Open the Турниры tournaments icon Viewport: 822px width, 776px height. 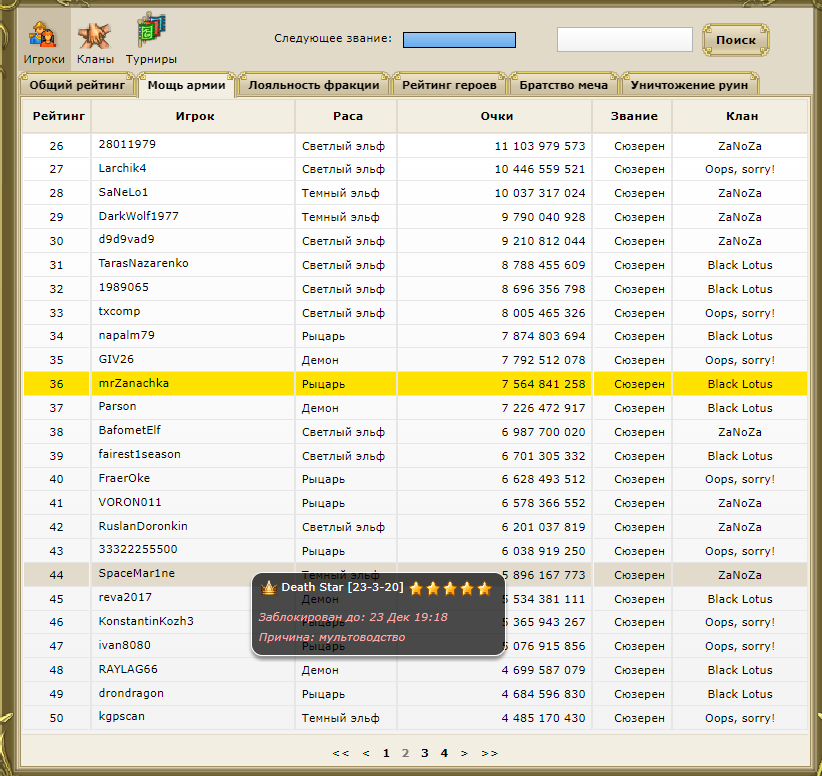click(151, 38)
